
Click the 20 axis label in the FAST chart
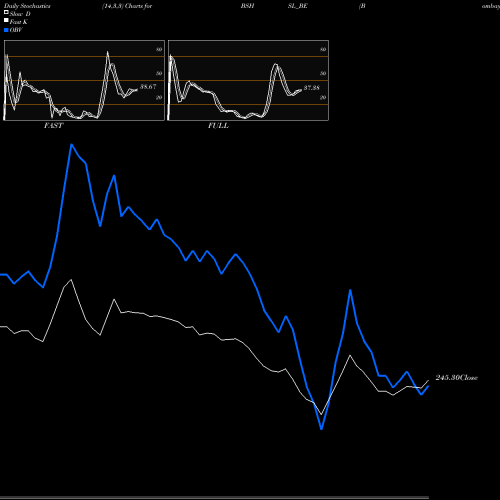click(x=159, y=97)
